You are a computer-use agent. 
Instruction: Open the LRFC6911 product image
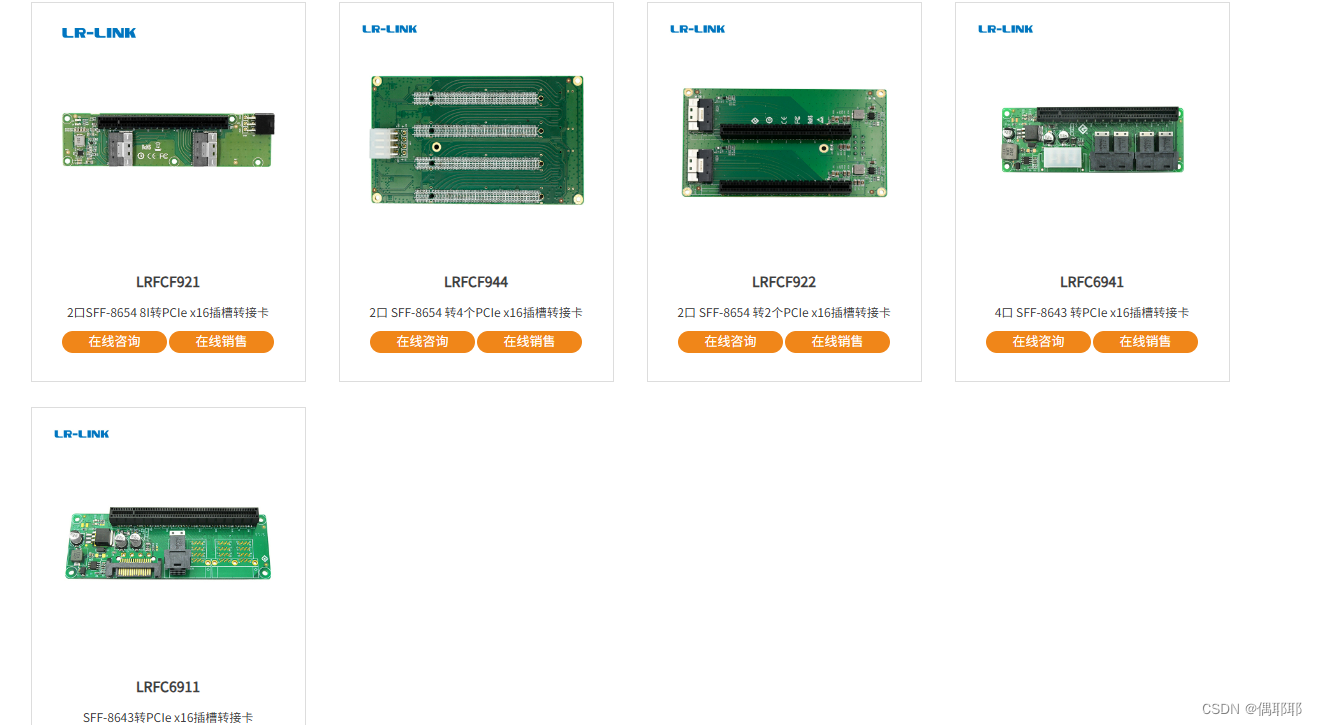click(169, 544)
